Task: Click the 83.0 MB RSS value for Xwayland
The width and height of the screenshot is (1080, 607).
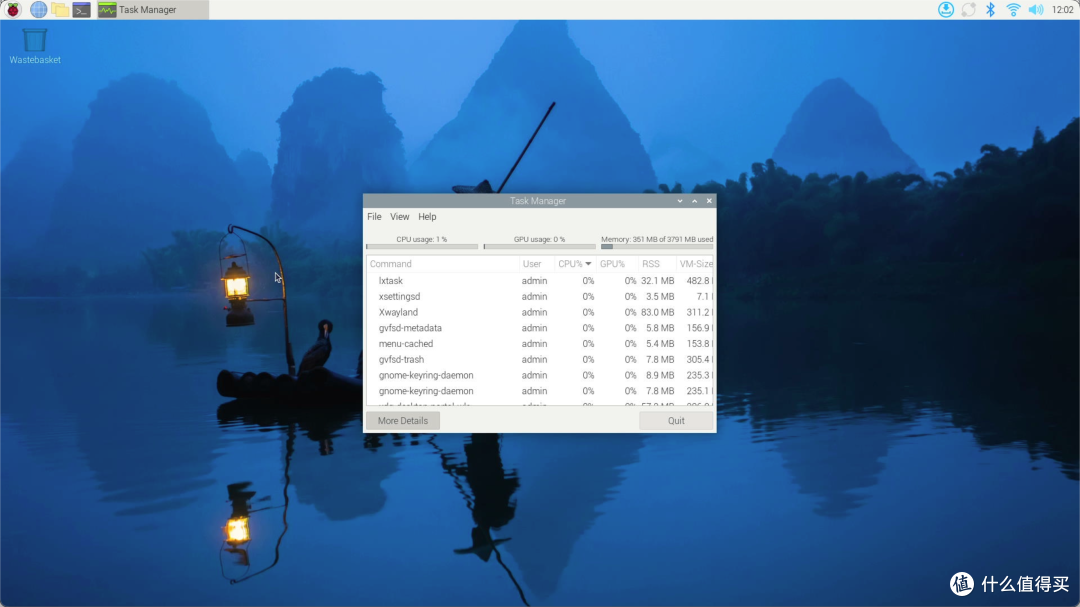Action: 658,312
